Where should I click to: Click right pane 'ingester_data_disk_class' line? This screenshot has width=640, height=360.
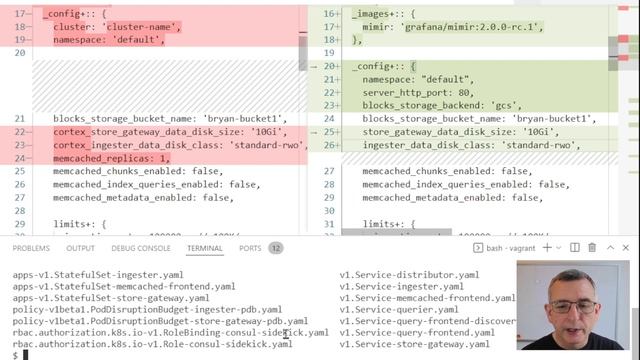(x=471, y=145)
